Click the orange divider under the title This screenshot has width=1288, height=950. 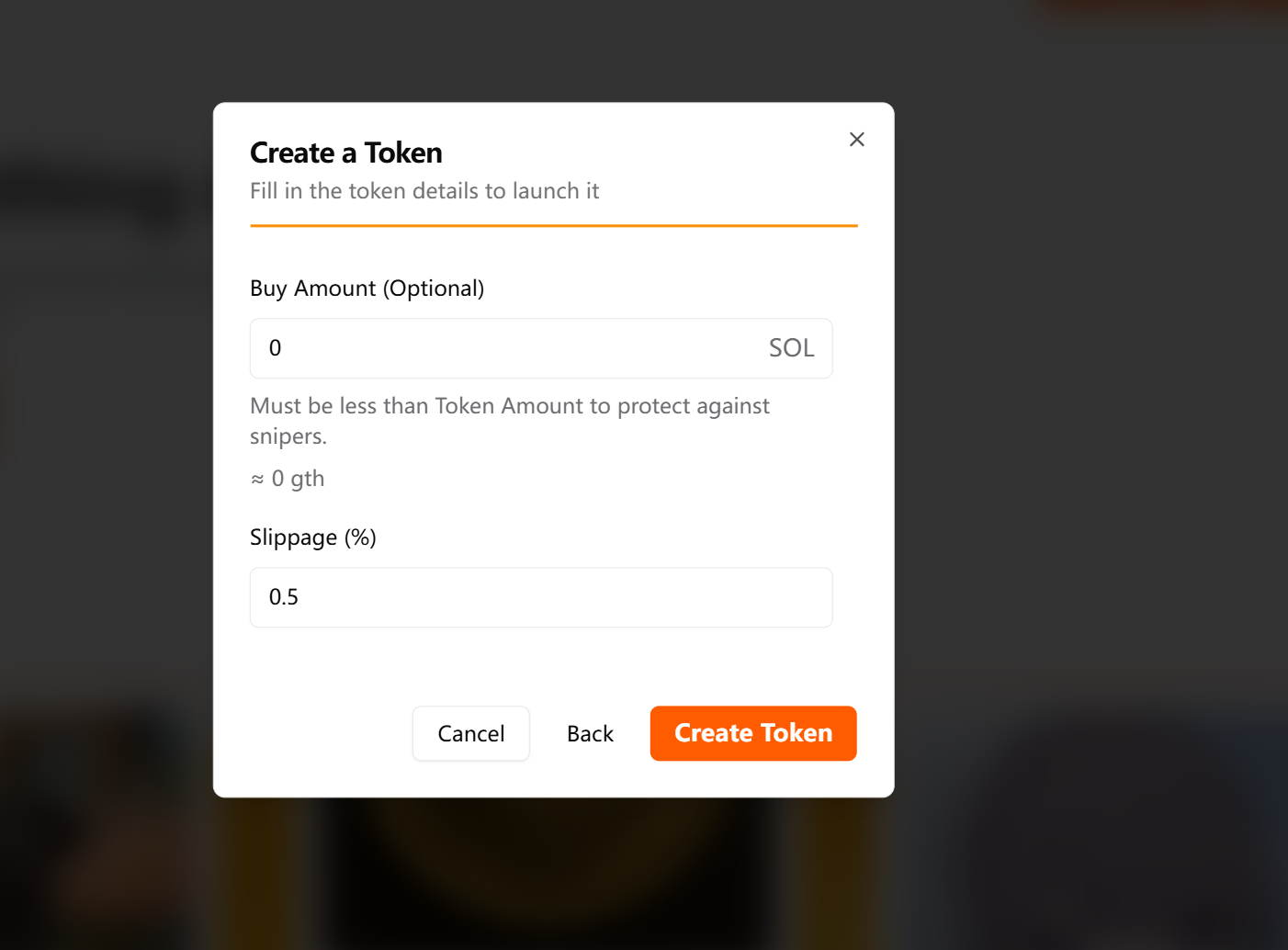click(x=553, y=224)
